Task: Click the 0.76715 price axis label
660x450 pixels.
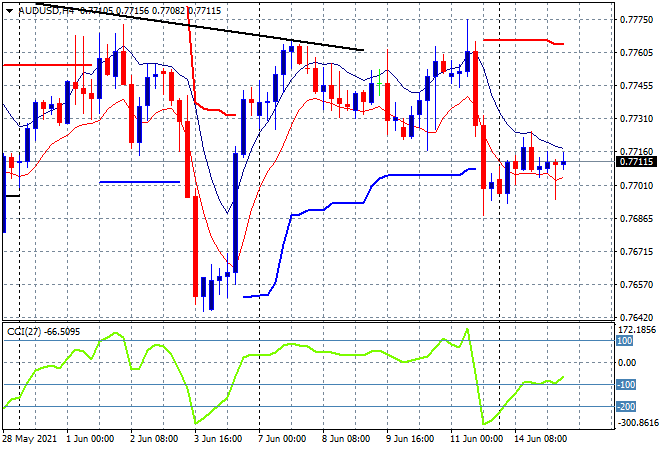Action: 636,252
